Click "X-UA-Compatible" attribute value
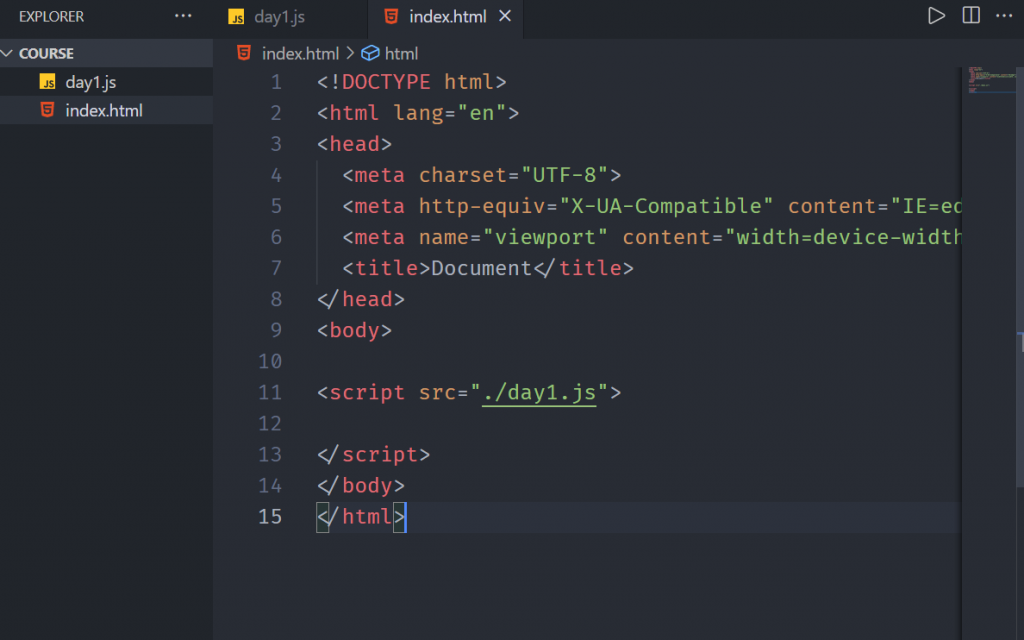Viewport: 1024px width, 640px height. click(666, 206)
